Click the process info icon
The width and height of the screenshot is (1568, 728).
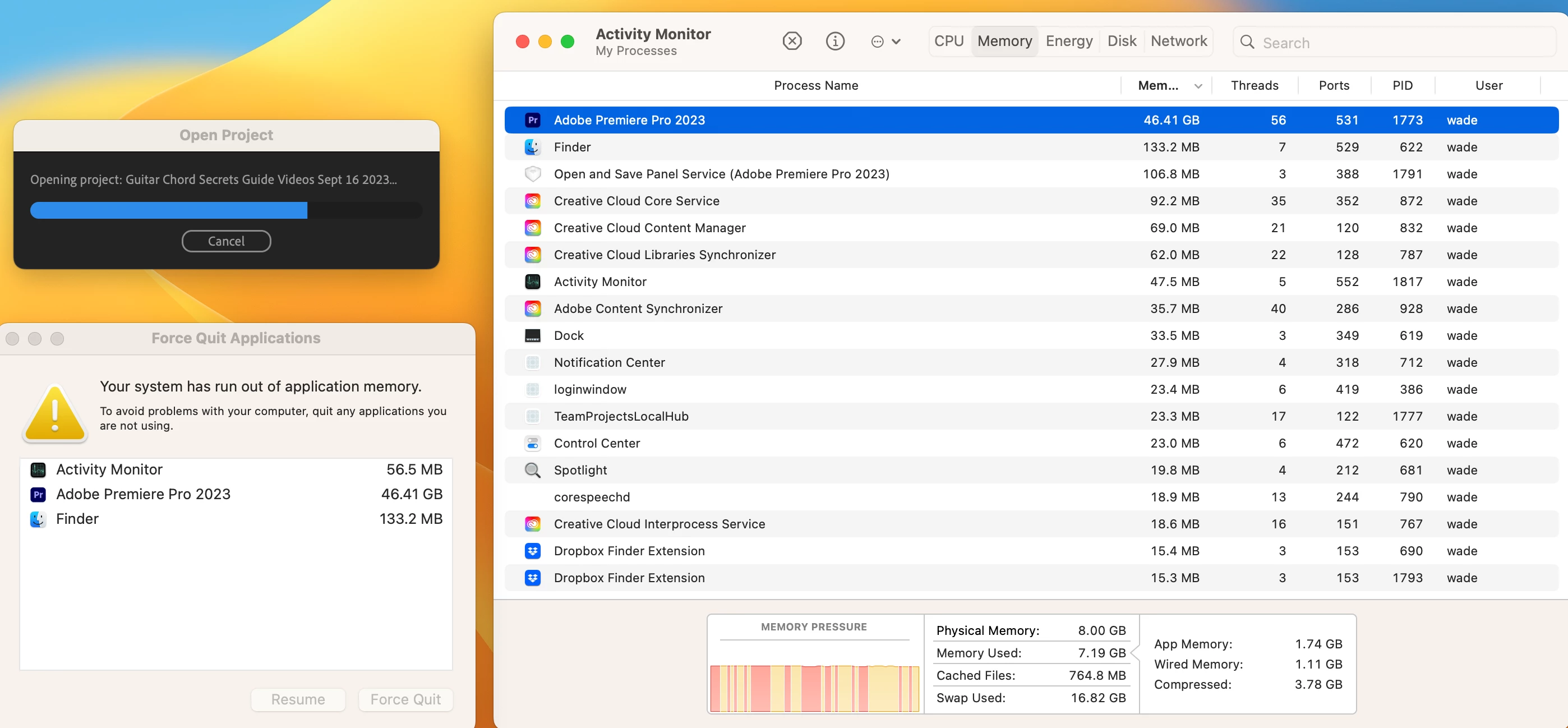(x=834, y=42)
